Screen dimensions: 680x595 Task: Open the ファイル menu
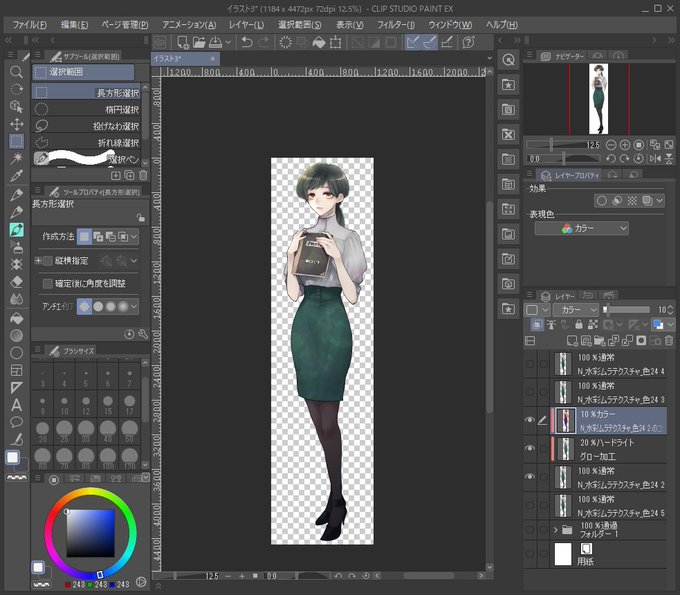click(29, 25)
